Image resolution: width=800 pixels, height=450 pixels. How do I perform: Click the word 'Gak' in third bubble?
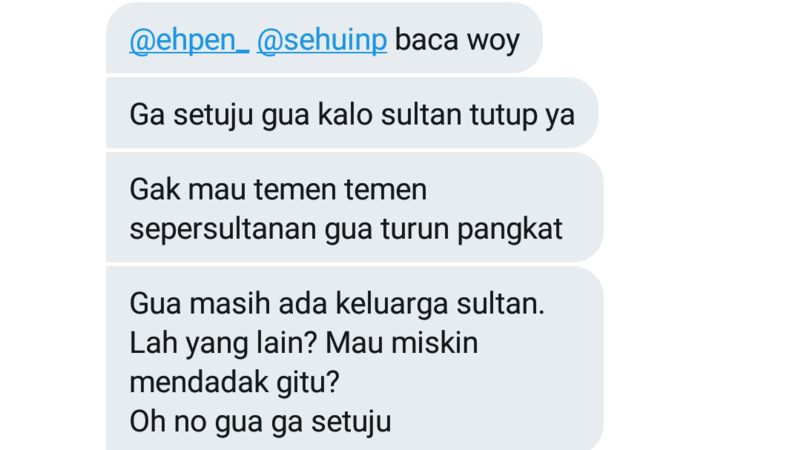tap(155, 189)
